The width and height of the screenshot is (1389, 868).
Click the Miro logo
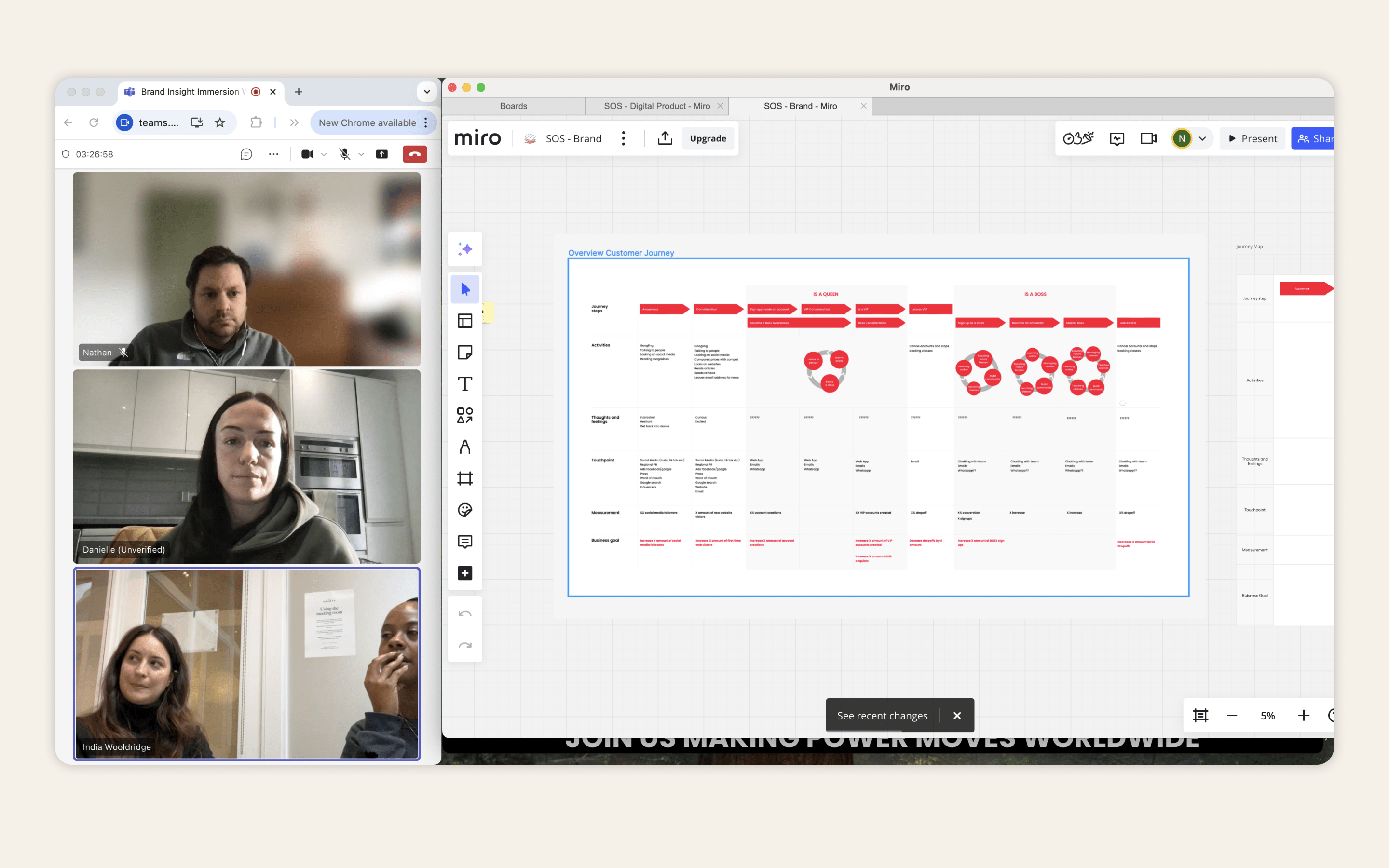pos(477,138)
